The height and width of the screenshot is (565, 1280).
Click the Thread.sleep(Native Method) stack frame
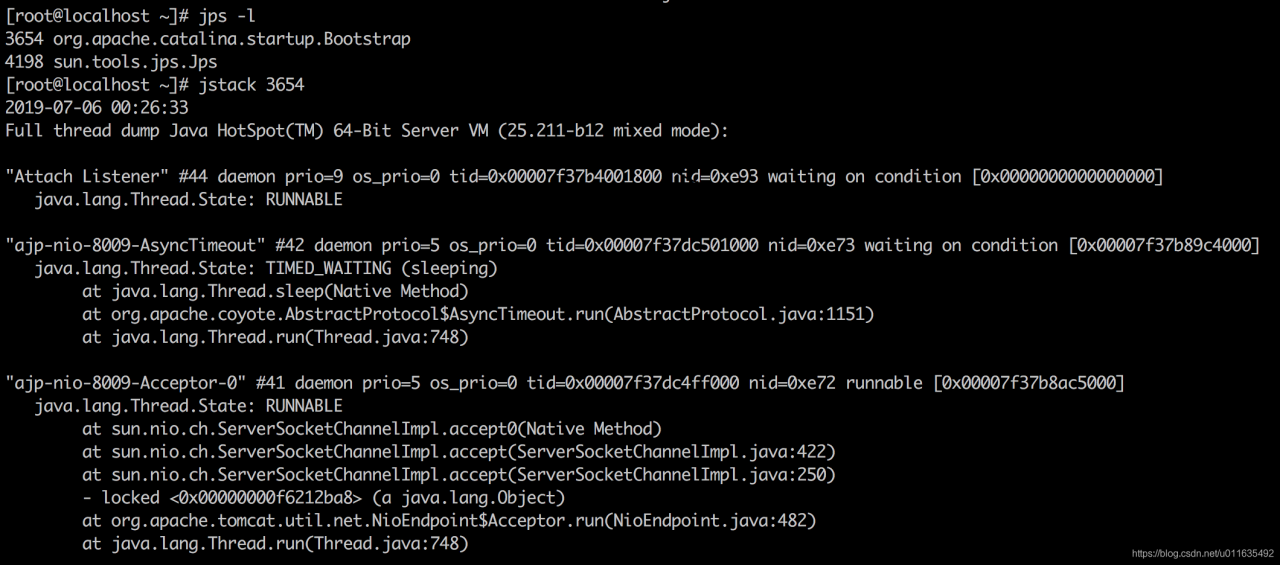click(x=275, y=291)
